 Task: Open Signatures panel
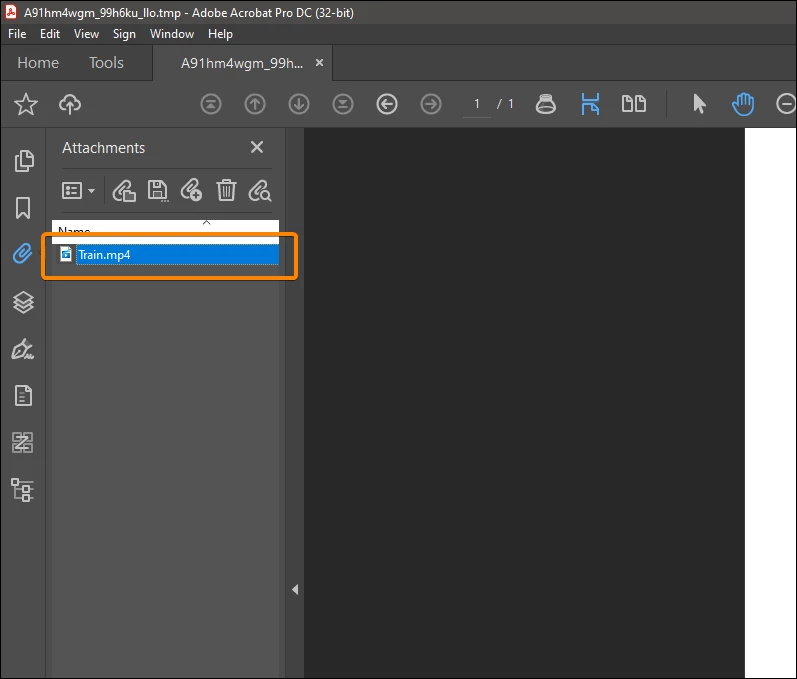(x=23, y=349)
